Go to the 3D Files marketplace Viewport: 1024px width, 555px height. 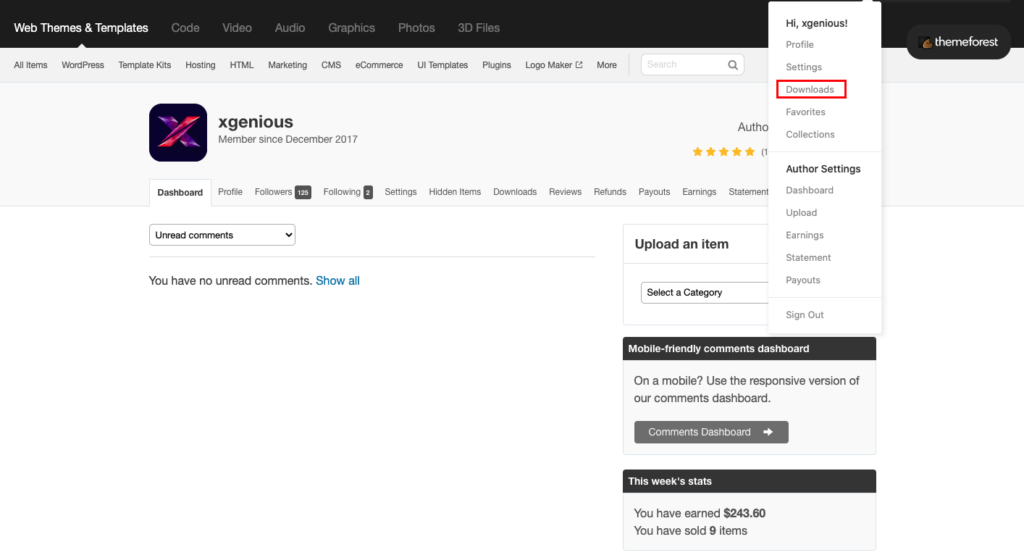tap(478, 27)
